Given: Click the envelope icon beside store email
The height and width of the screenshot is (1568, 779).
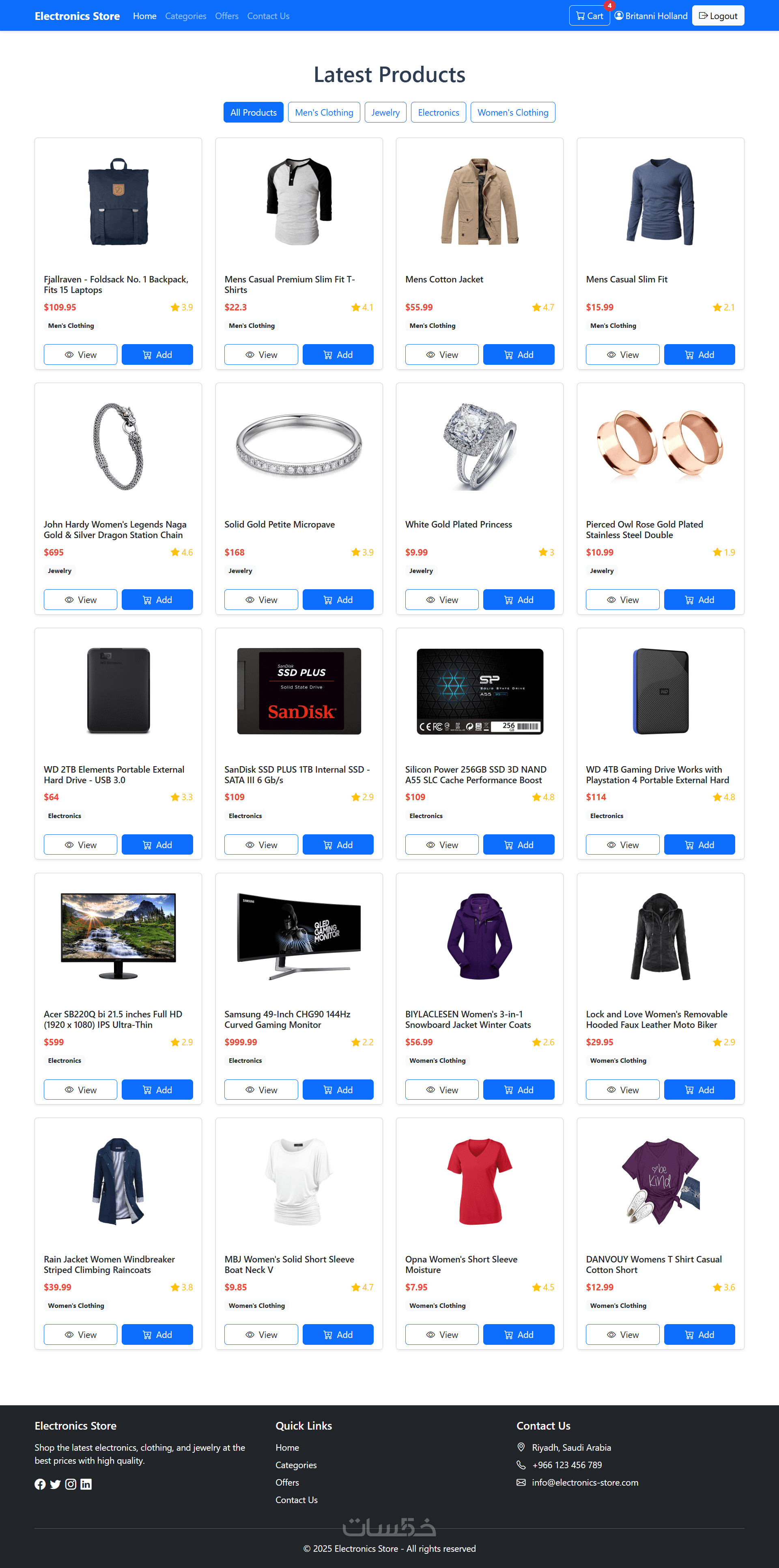Looking at the screenshot, I should coord(521,1482).
